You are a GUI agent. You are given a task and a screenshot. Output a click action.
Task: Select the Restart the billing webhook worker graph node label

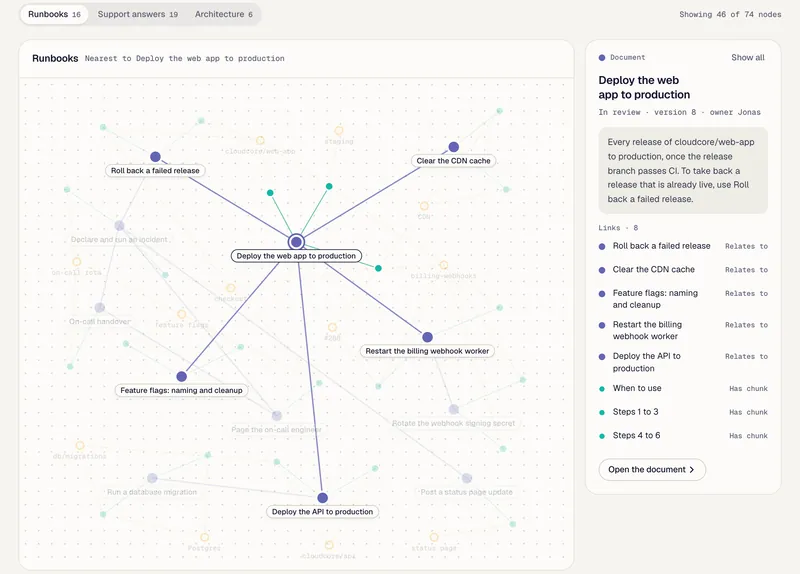[427, 351]
